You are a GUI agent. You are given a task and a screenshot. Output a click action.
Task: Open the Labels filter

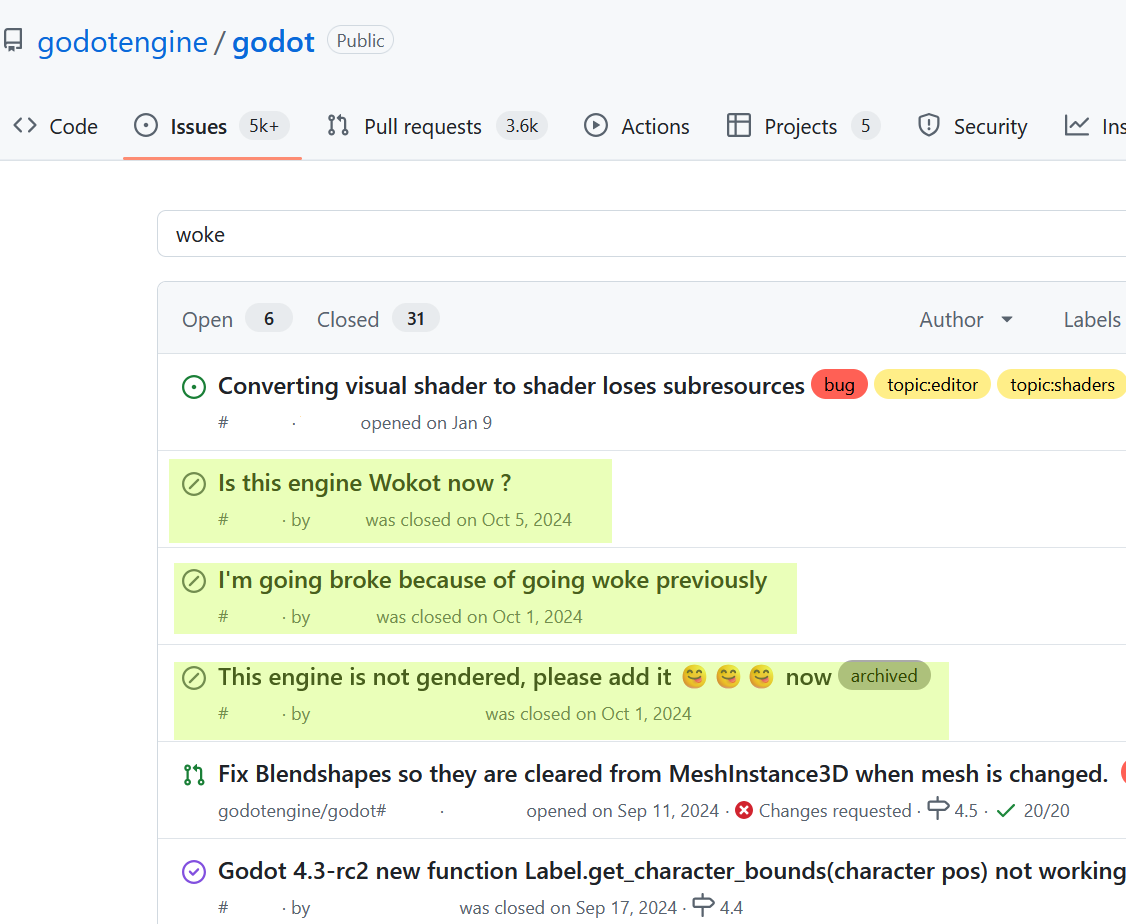point(1092,319)
